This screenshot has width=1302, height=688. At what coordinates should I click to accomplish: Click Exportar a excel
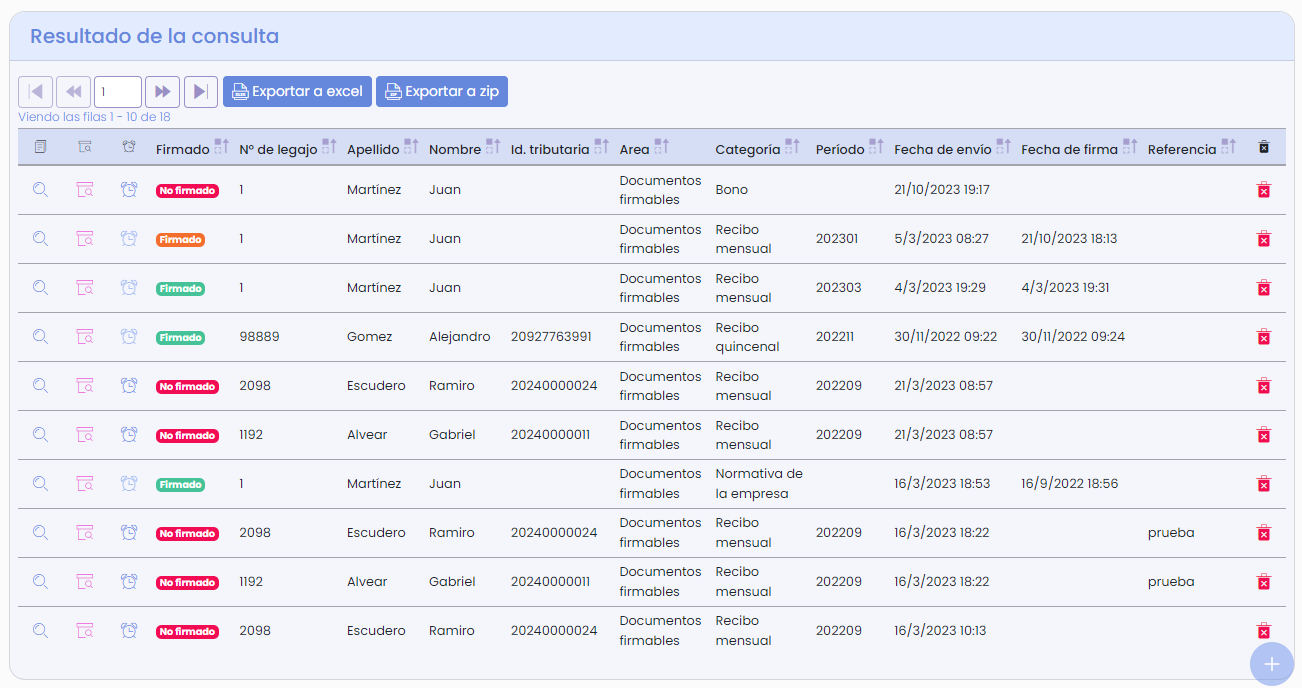click(297, 91)
